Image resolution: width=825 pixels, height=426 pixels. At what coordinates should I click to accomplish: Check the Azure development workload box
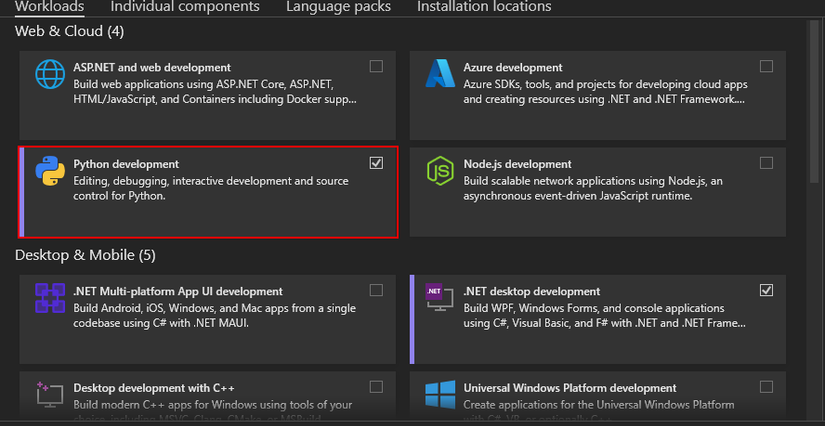pos(767,66)
